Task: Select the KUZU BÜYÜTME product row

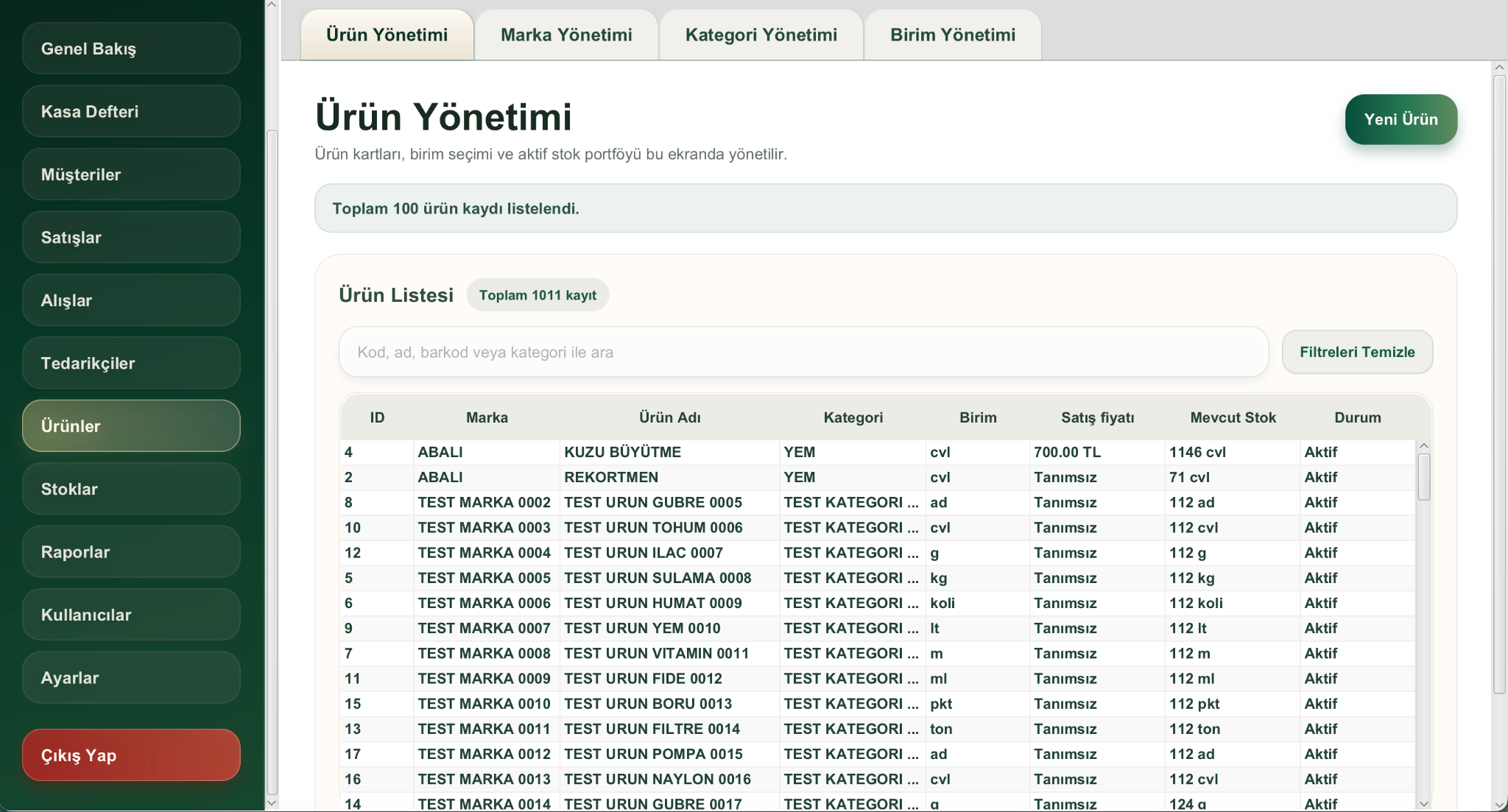Action: (x=878, y=452)
